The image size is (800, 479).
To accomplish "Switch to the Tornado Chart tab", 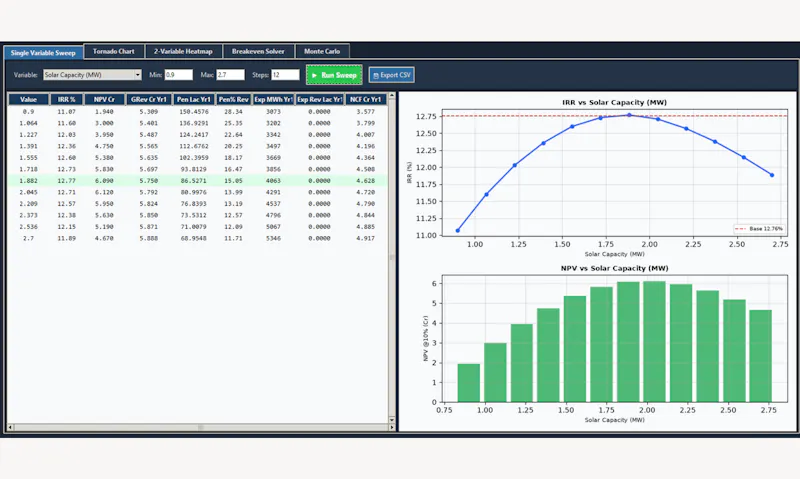I will coord(114,52).
